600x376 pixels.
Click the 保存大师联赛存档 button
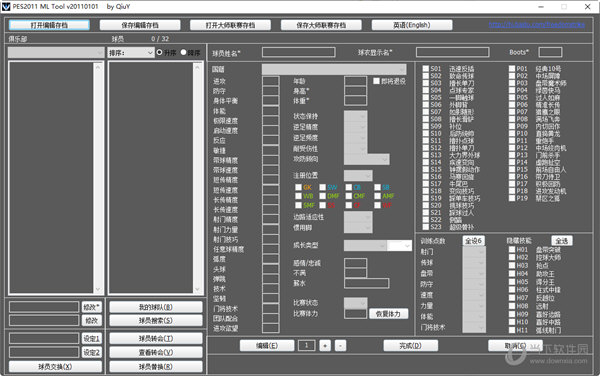321,25
